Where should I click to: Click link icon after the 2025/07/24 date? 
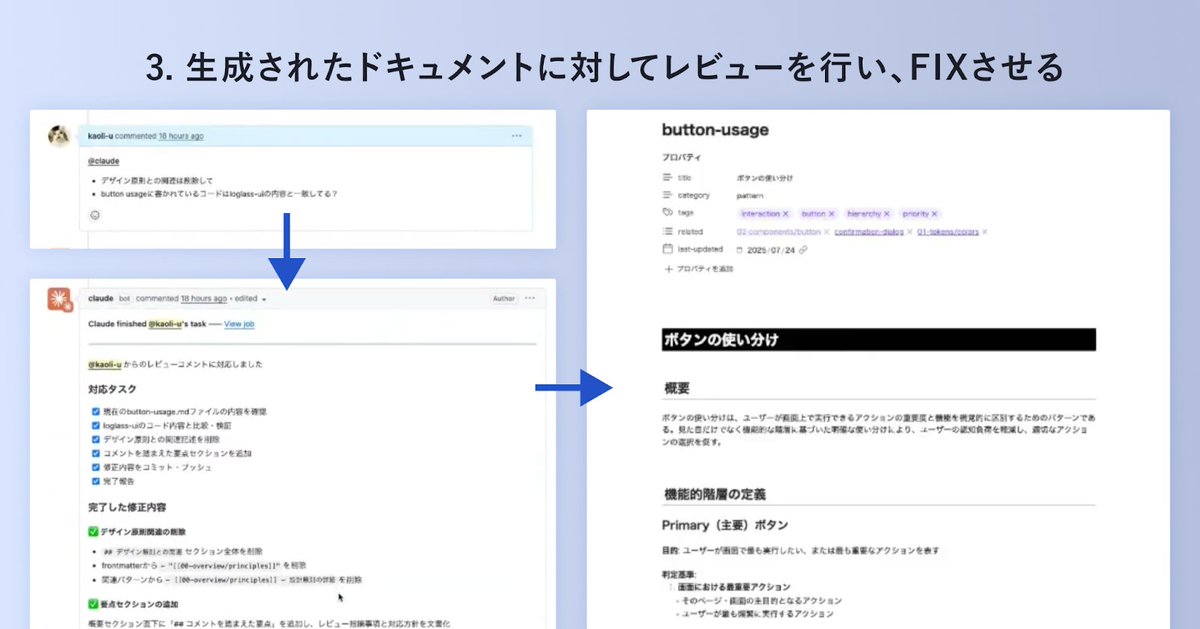803,250
